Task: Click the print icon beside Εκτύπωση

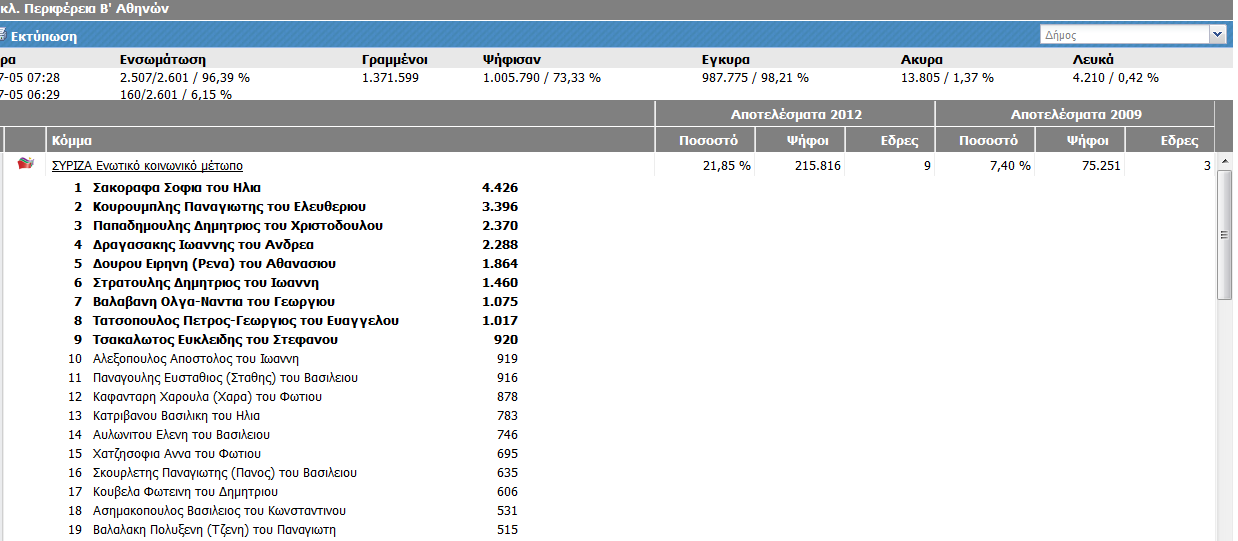Action: tap(3, 36)
